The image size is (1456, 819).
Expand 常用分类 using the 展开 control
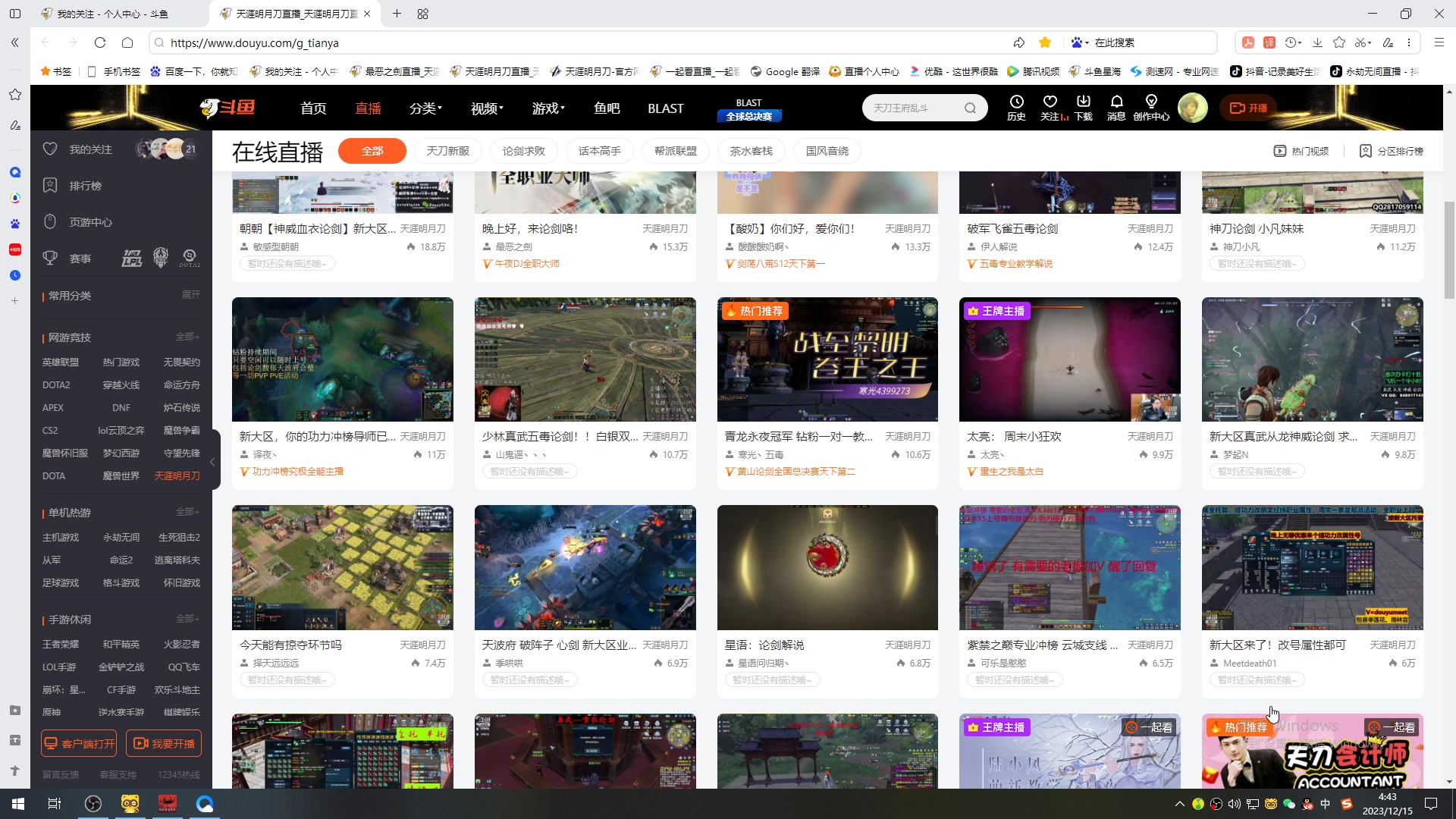(x=190, y=296)
